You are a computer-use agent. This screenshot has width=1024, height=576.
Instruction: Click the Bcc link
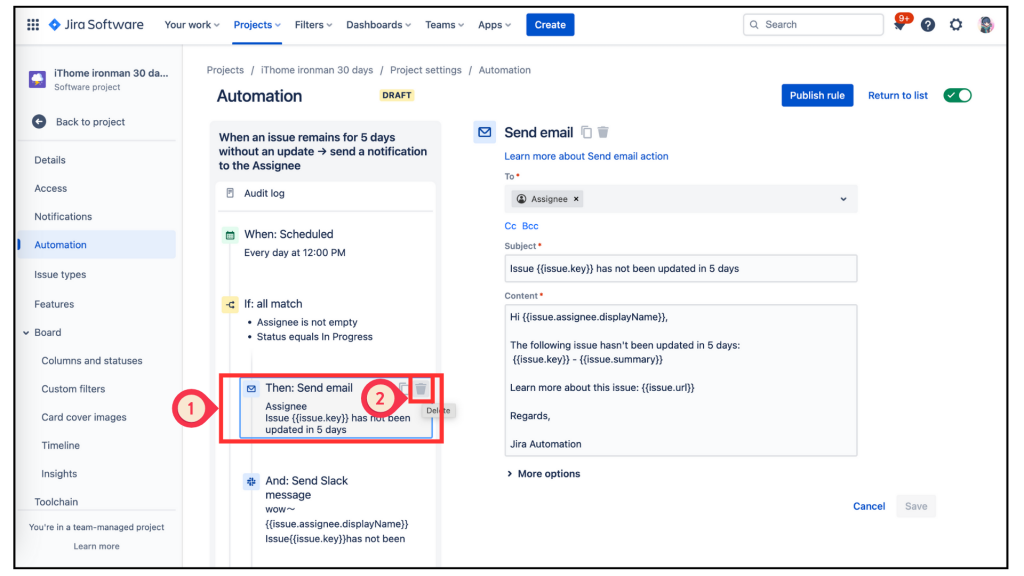(530, 226)
